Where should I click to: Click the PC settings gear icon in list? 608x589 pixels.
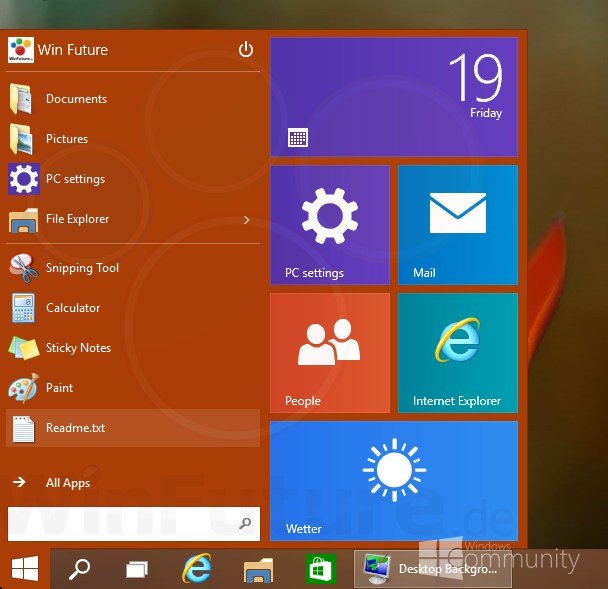(24, 179)
